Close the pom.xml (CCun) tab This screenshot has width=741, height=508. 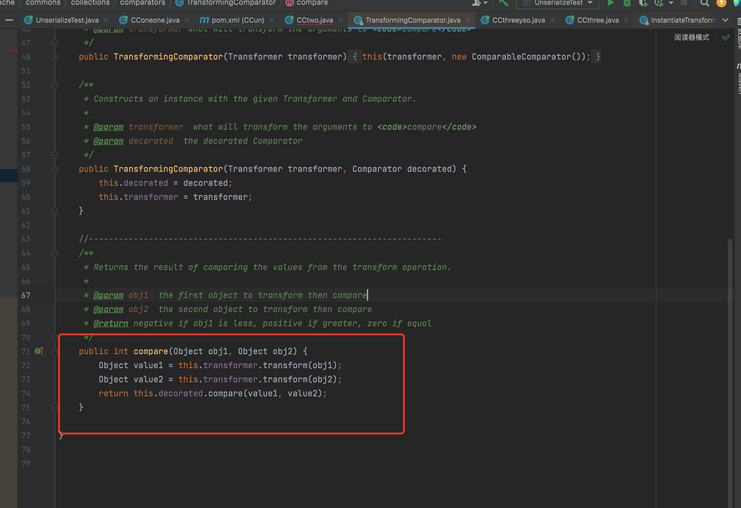click(272, 20)
